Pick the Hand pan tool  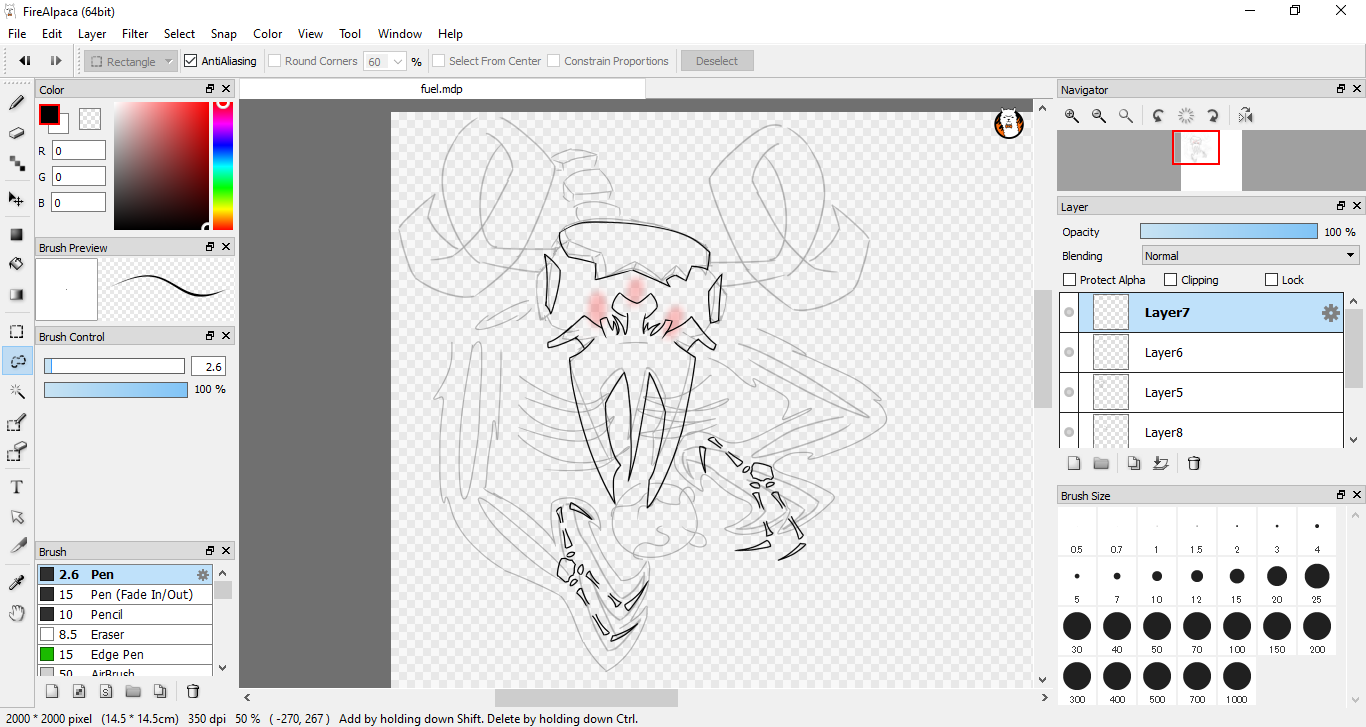click(16, 613)
